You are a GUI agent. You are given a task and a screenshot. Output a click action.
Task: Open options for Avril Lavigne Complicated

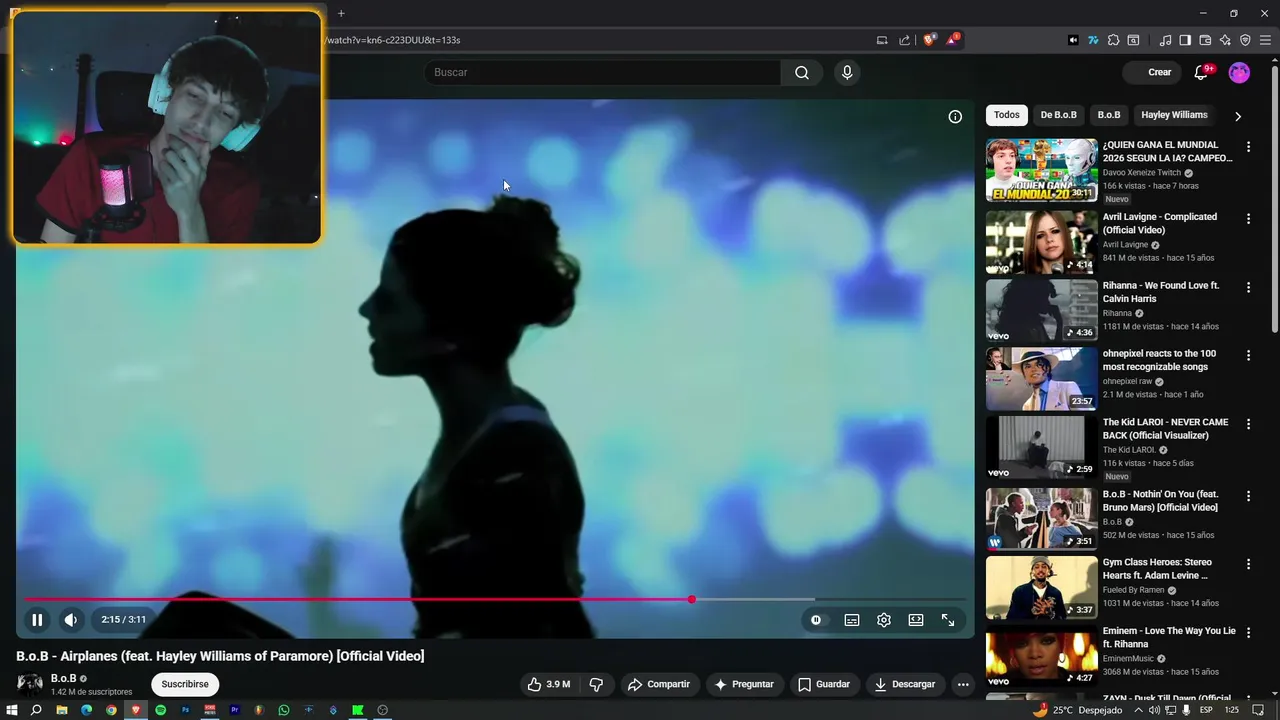[x=1248, y=219]
